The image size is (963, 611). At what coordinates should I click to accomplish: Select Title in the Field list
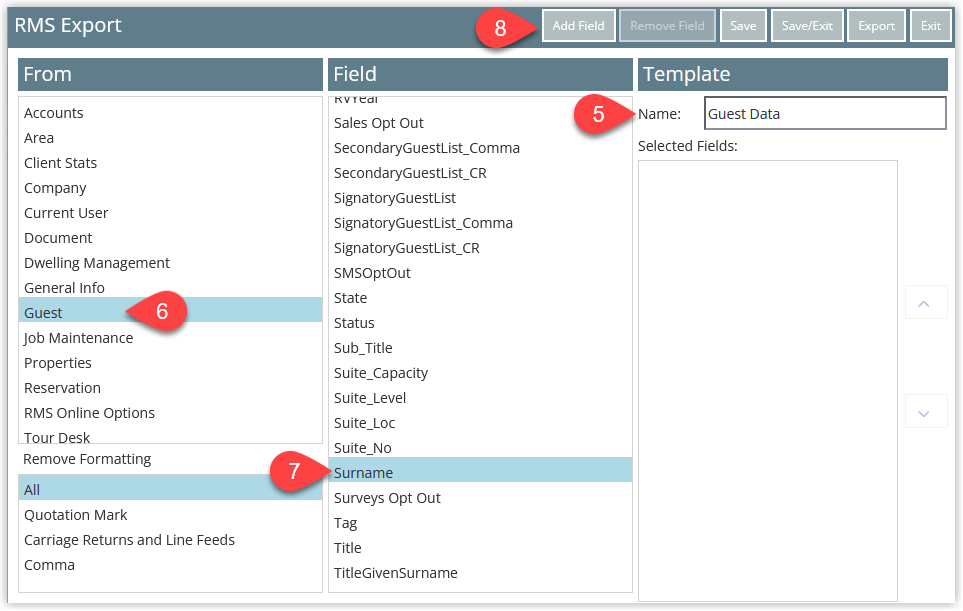click(480, 548)
